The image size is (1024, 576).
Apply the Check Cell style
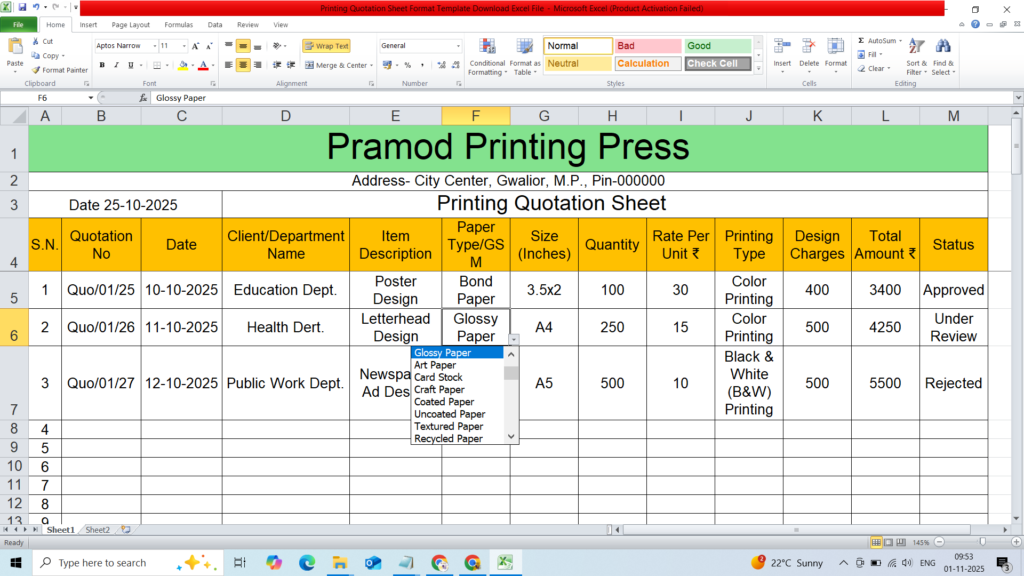[x=712, y=63]
